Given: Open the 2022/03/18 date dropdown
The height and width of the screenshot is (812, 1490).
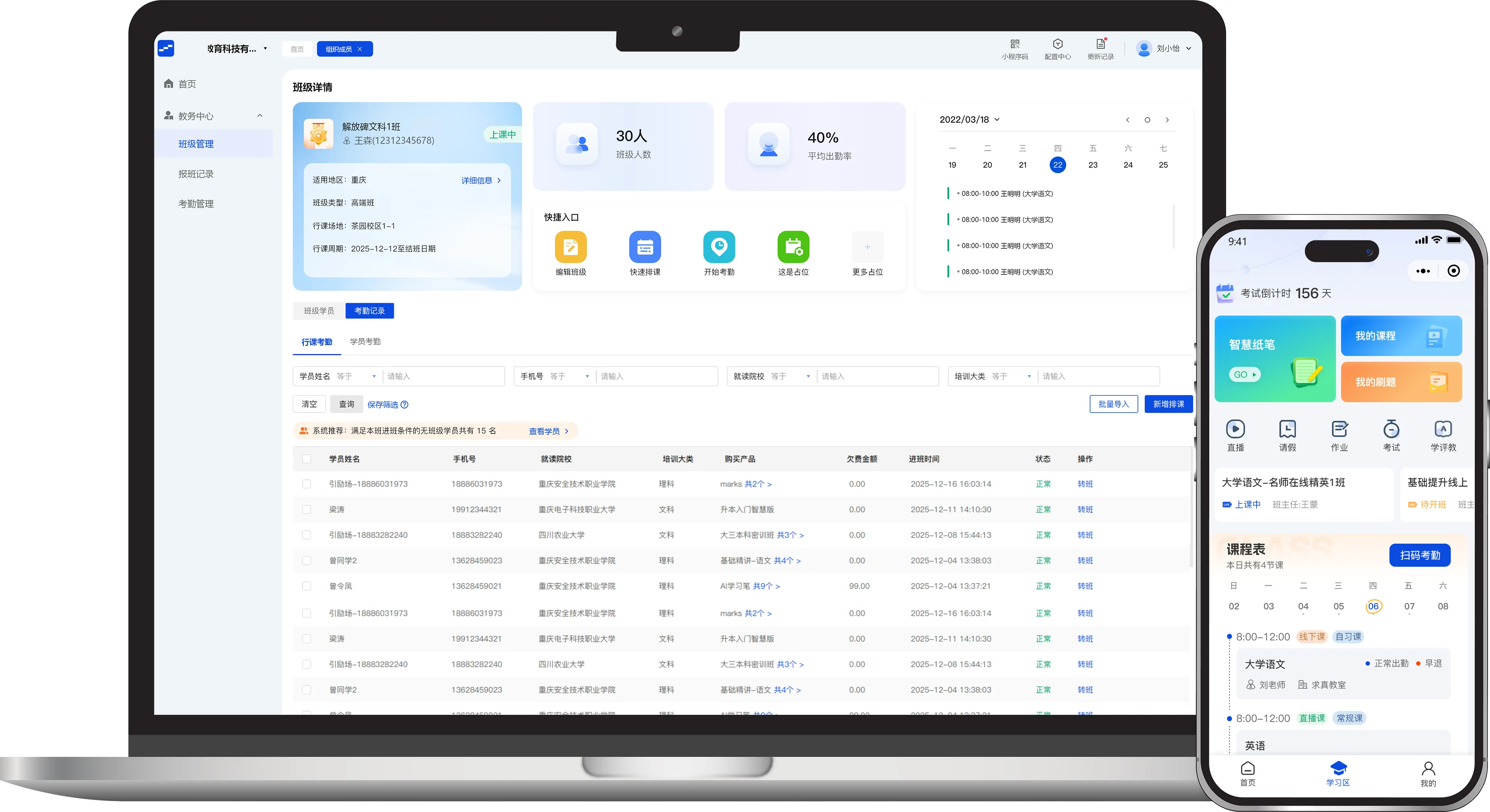Looking at the screenshot, I should pyautogui.click(x=969, y=120).
